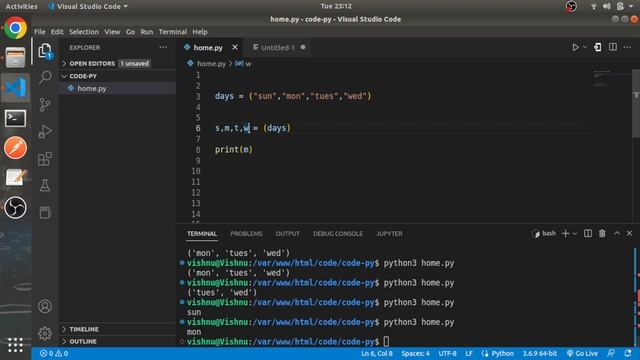This screenshot has width=640, height=360.
Task: Select the home.py editor tab
Action: 208,47
